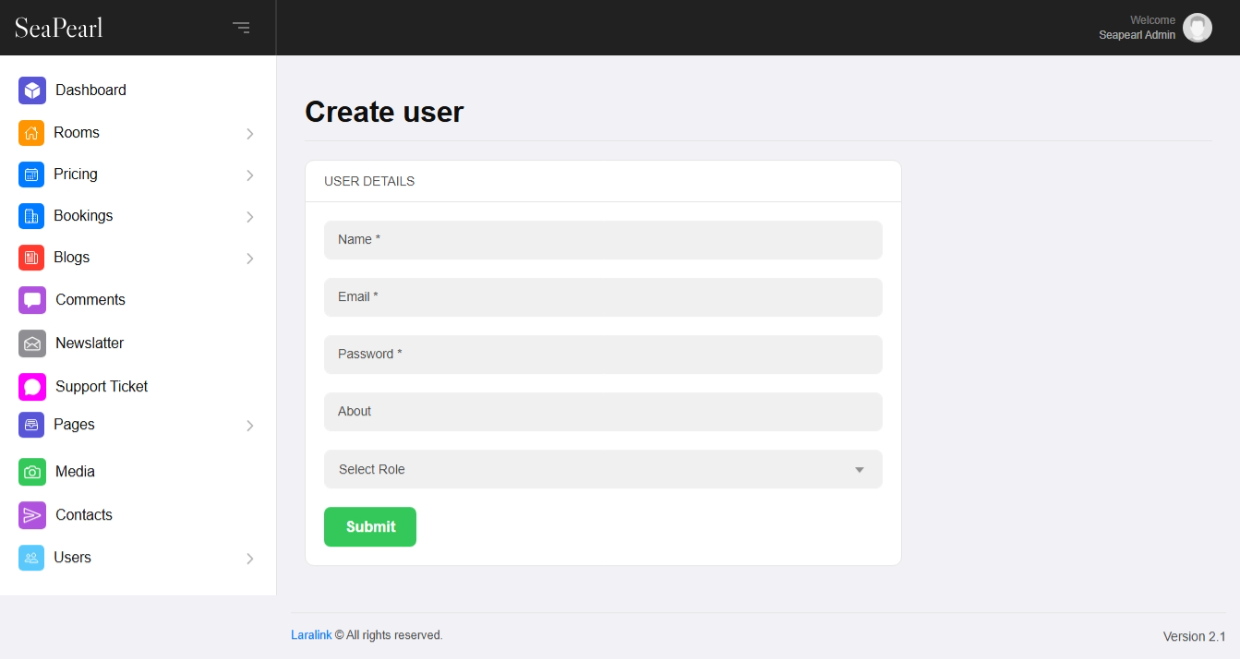This screenshot has width=1240, height=659.
Task: Click the Name input field
Action: 603,240
